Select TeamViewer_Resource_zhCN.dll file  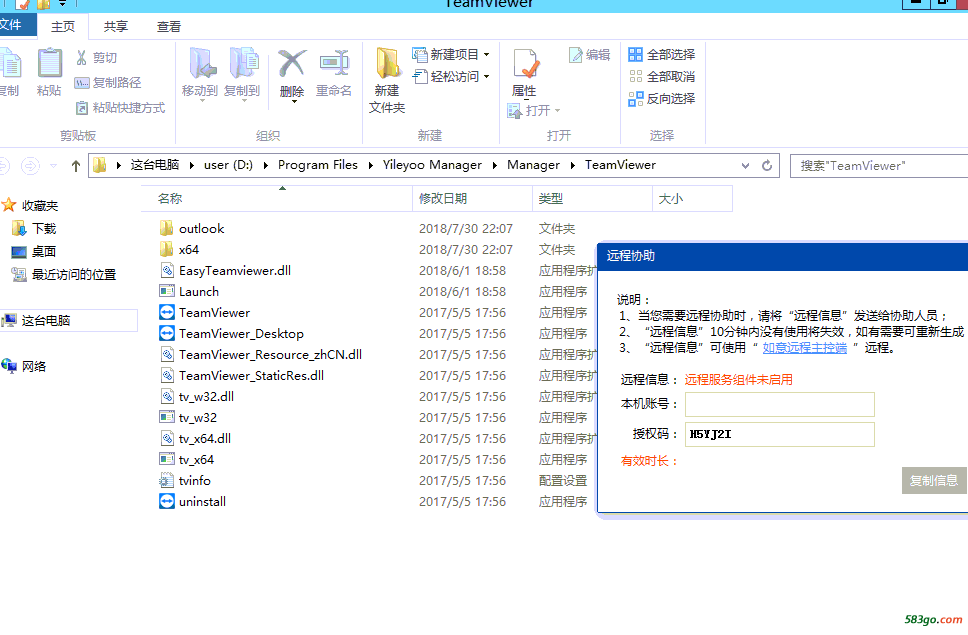click(x=261, y=355)
